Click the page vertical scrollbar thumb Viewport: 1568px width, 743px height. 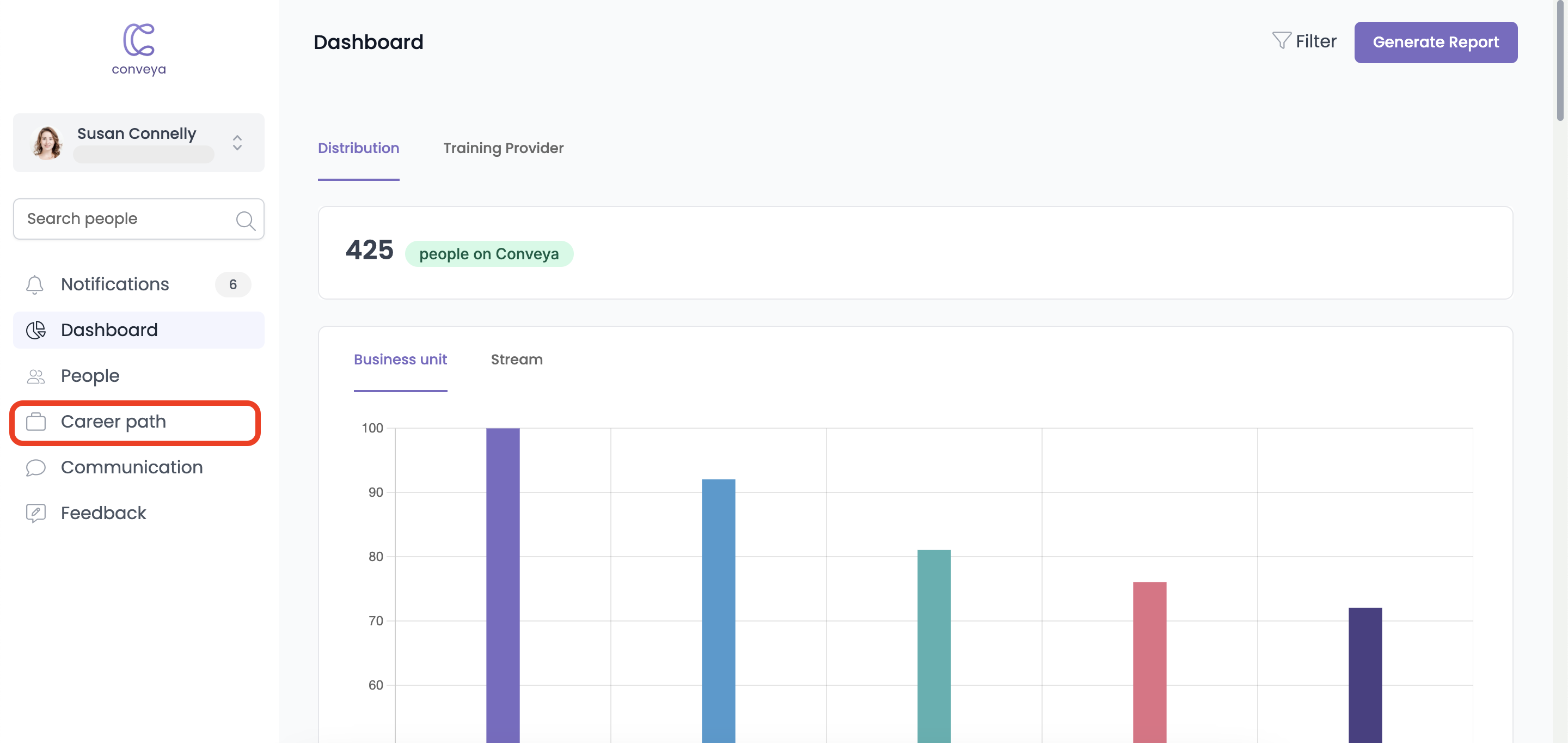tap(1559, 61)
